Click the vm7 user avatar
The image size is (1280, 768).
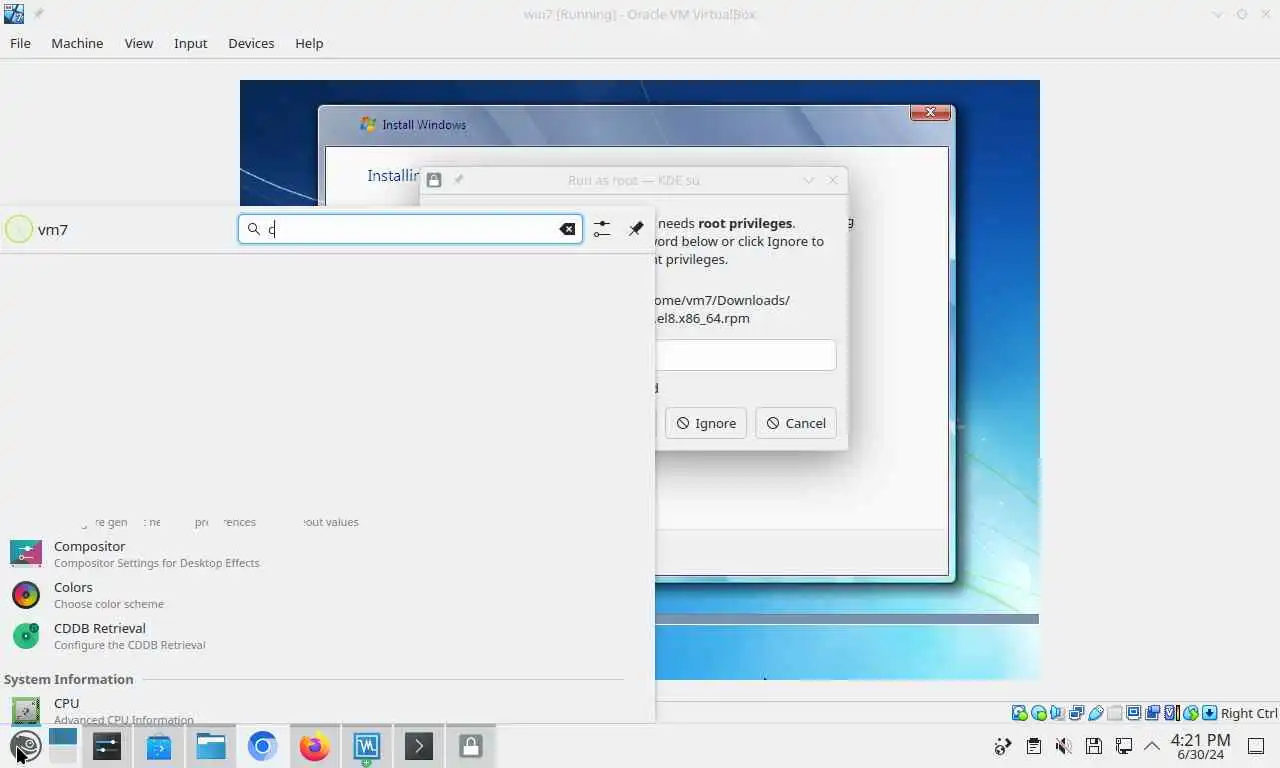point(19,229)
